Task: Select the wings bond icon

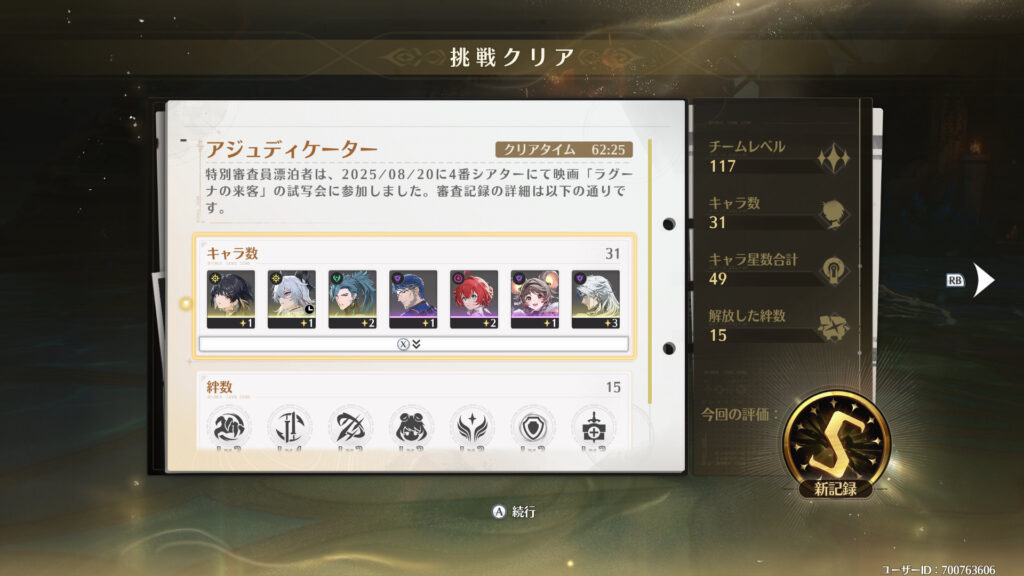Action: coord(472,428)
